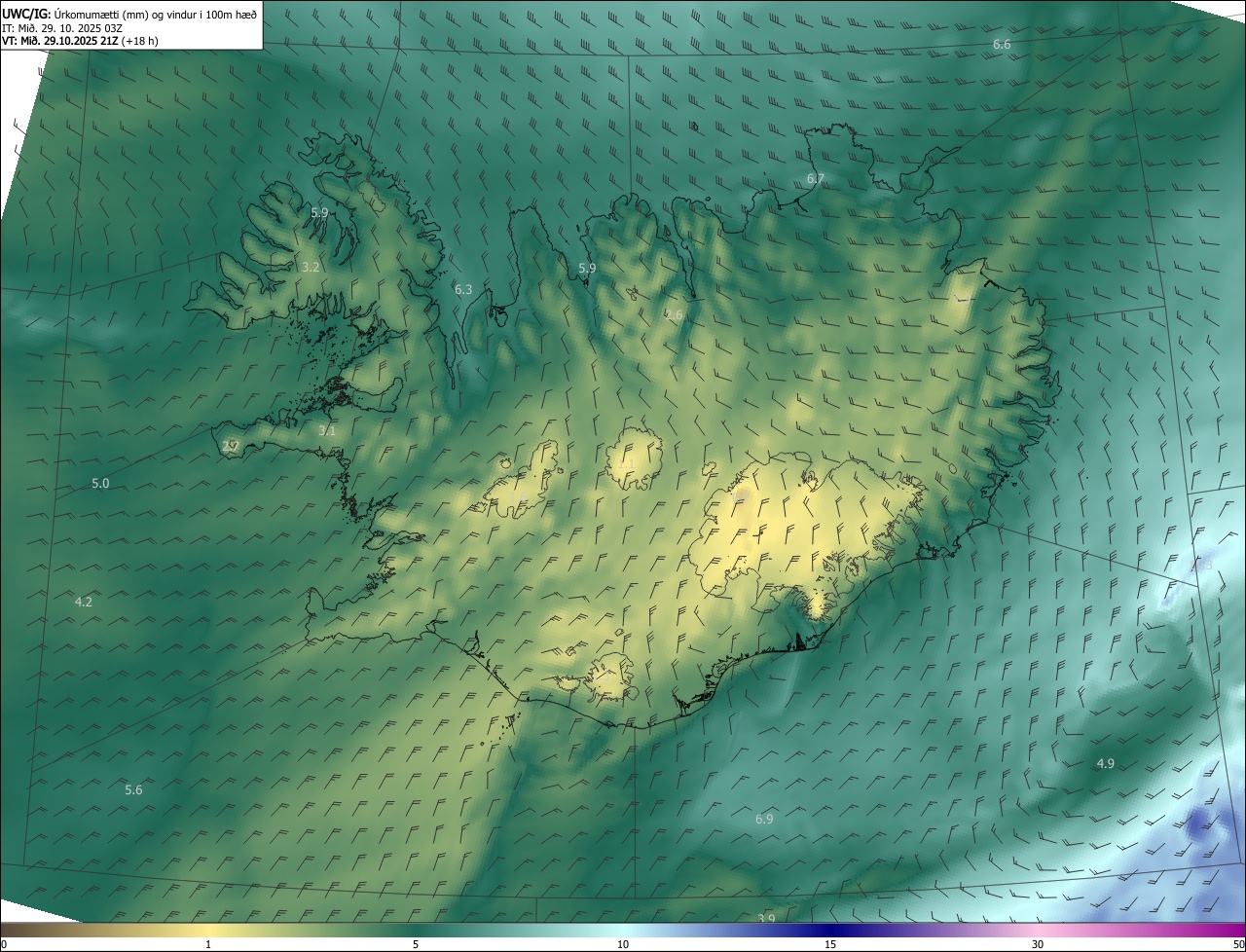
Task: Click the 1 tick label on the color scale
Action: click(208, 944)
